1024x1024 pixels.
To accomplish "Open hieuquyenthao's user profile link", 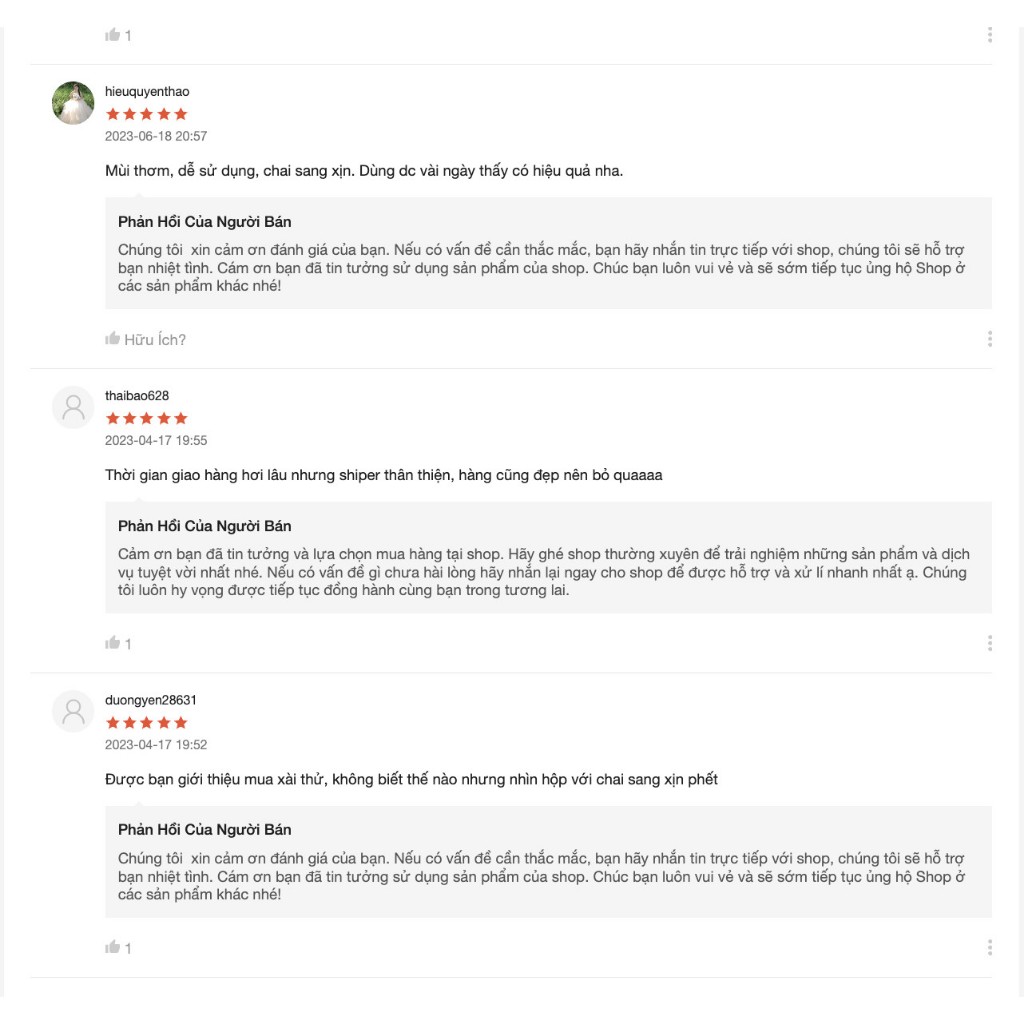I will 147,91.
